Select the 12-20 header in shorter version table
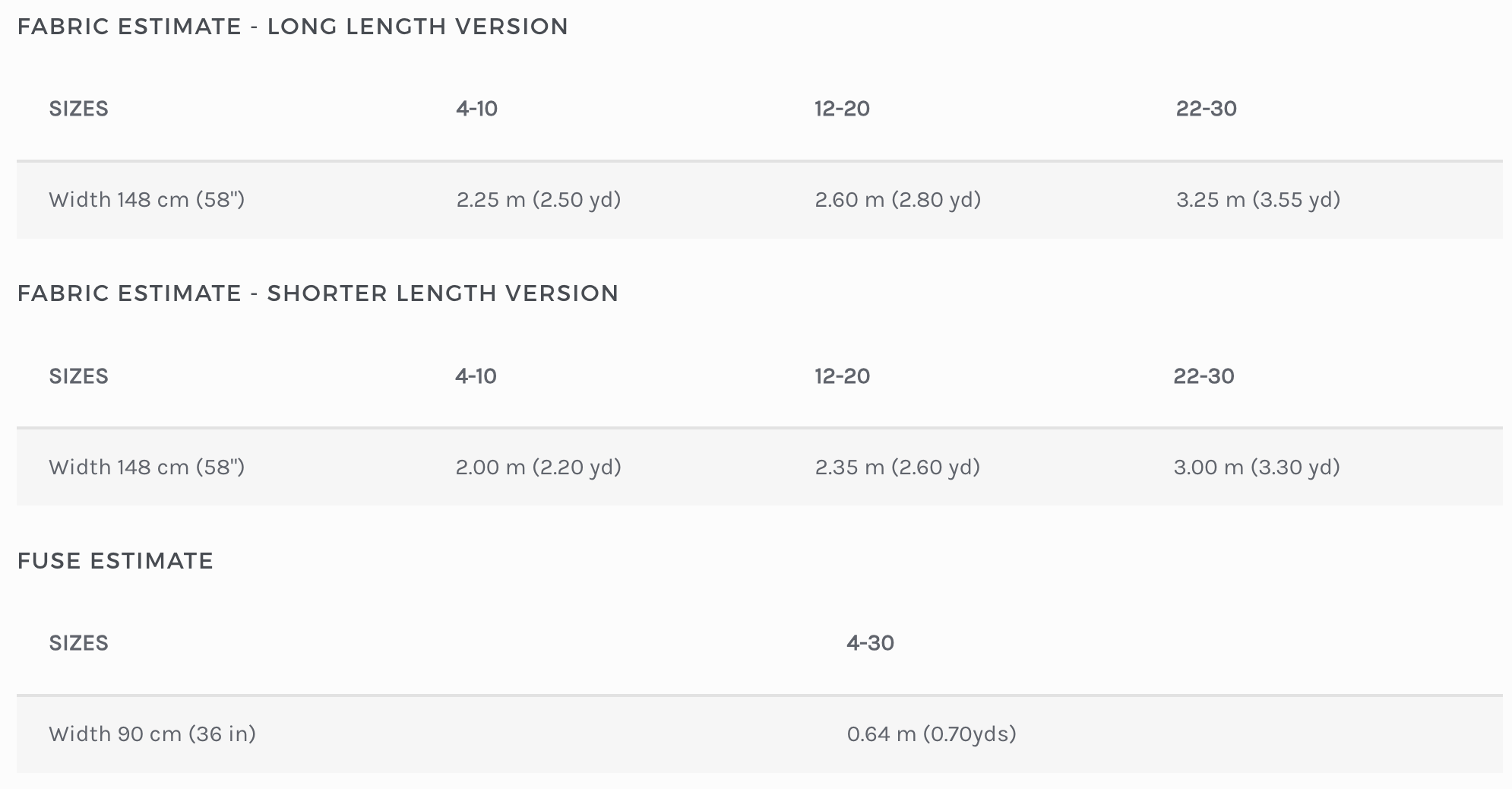 [x=842, y=376]
